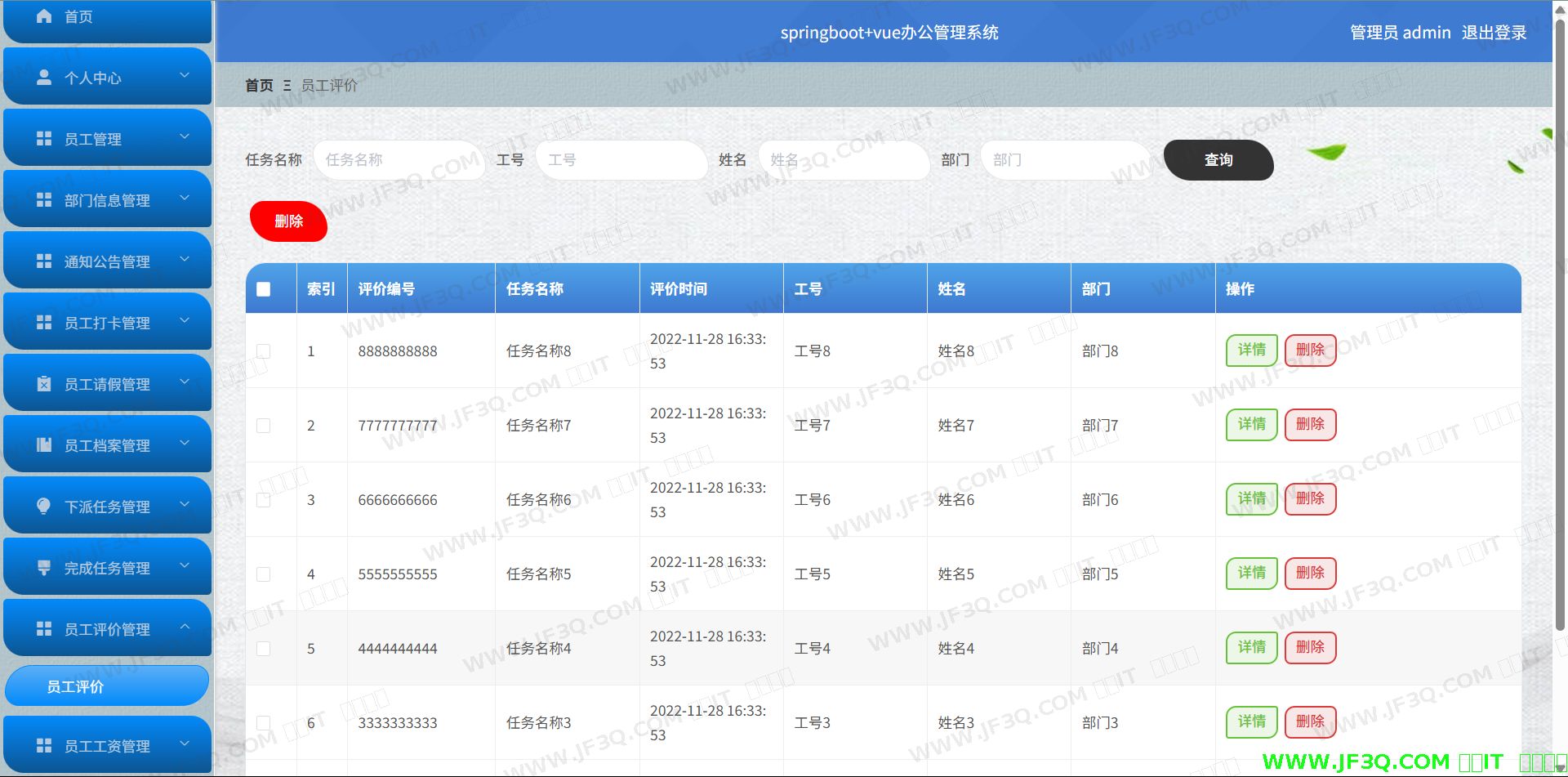Click 退出登录 to log out
Viewport: 1568px width, 777px height.
tap(1494, 33)
